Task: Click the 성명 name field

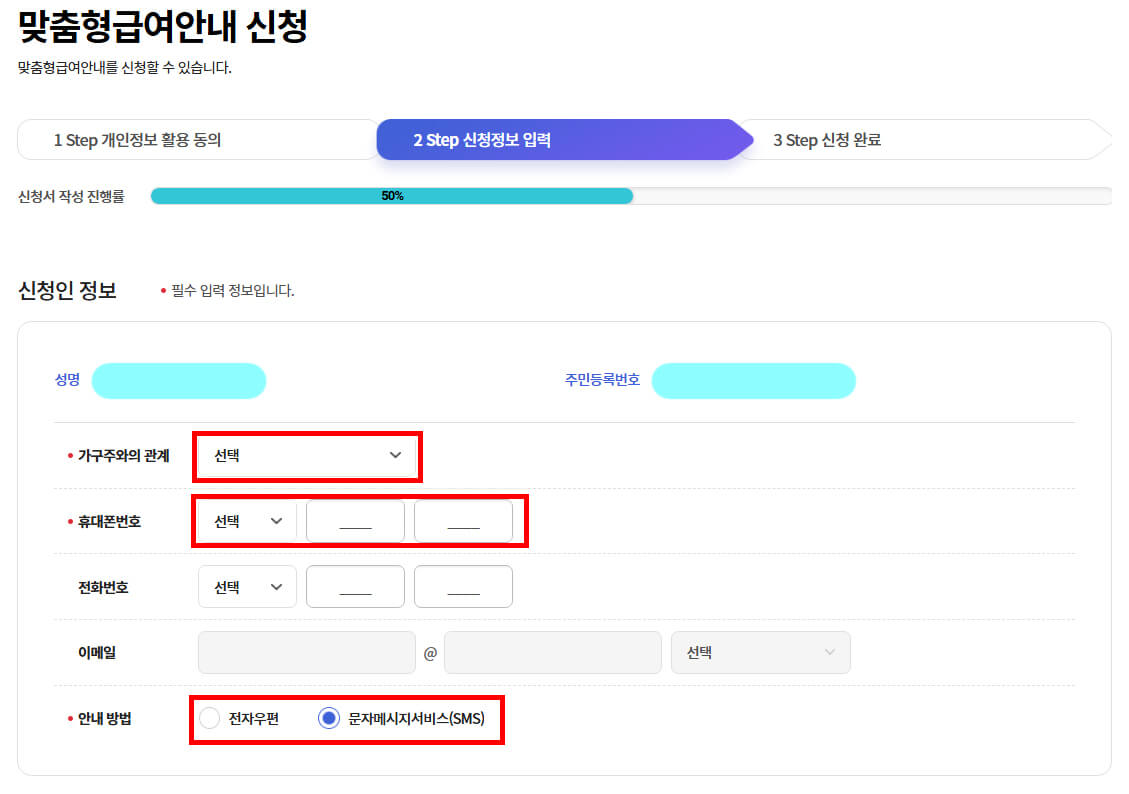Action: [x=179, y=381]
